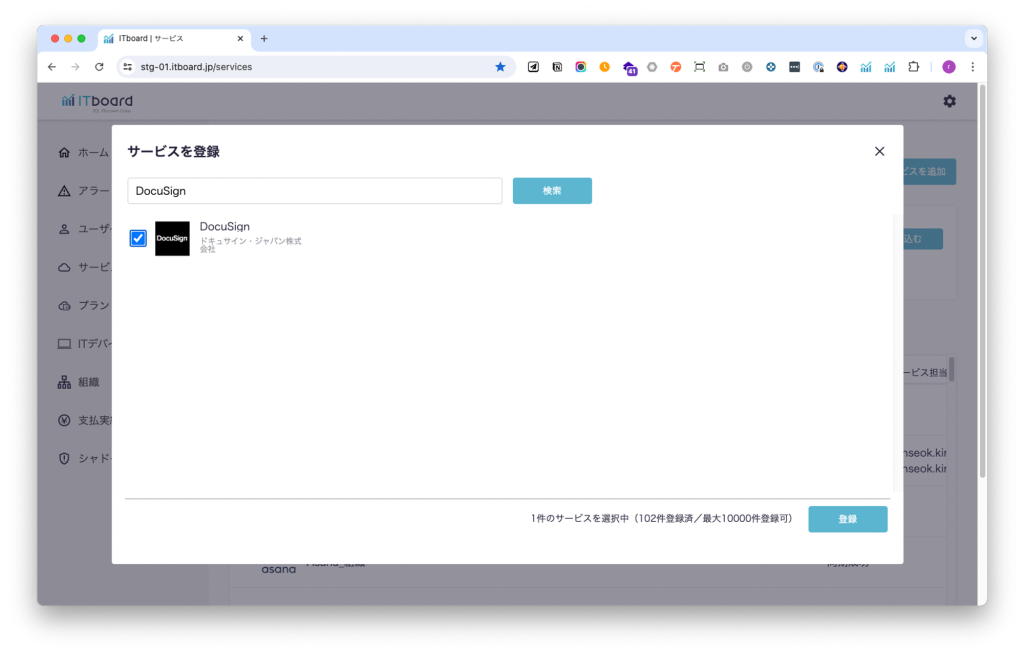Image resolution: width=1024 pixels, height=654 pixels.
Task: Click the organization hierarchy icon 組織
Action: point(65,381)
